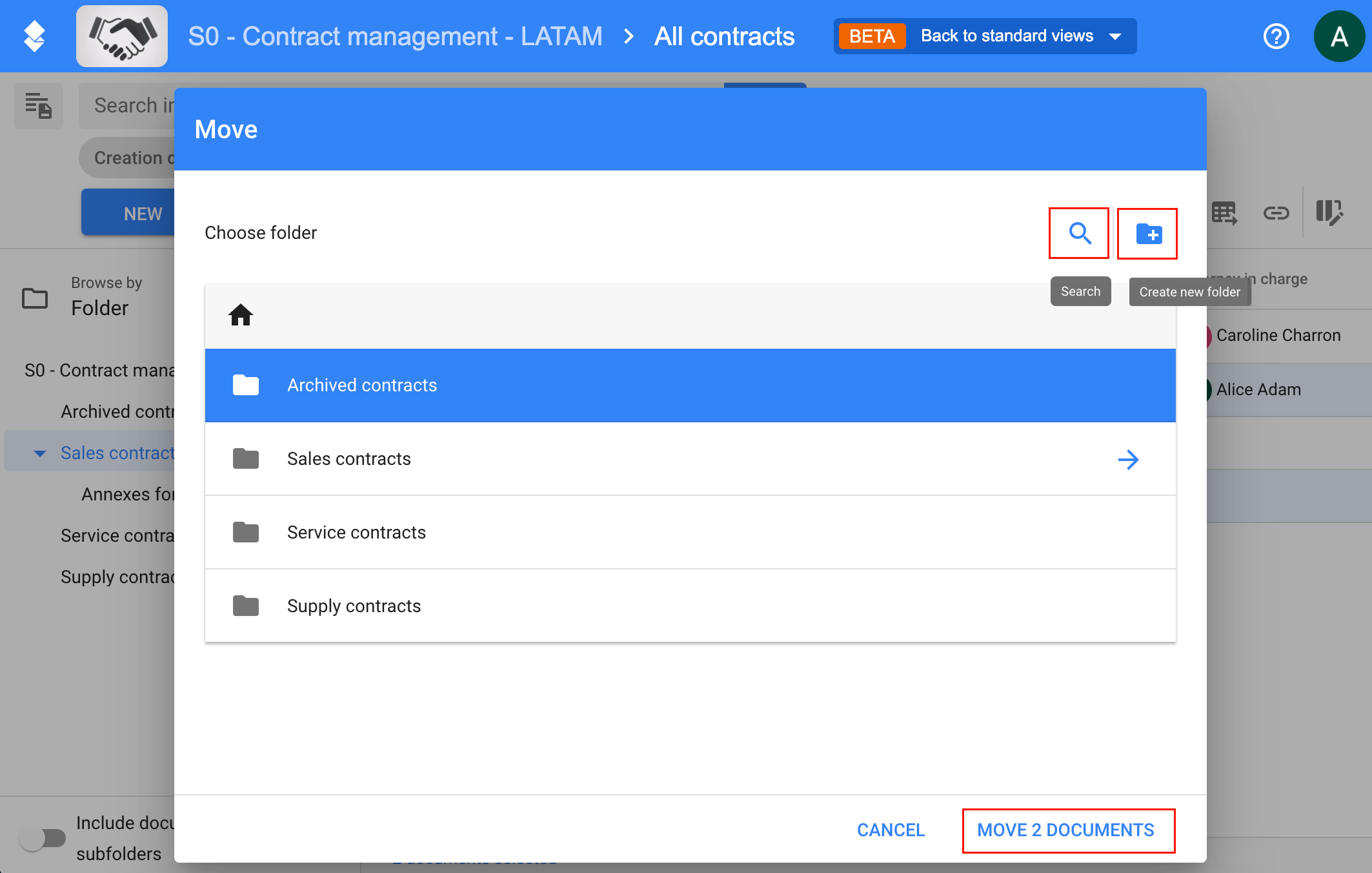
Task: Click the MOVE 2 DOCUMENTS button
Action: click(1068, 830)
